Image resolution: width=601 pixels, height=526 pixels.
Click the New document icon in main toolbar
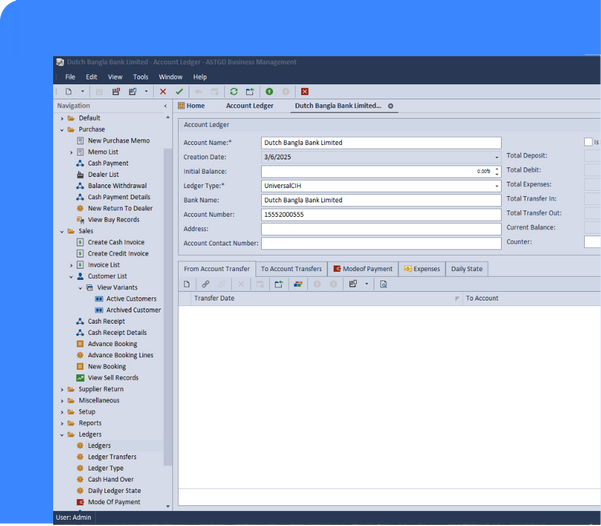69,92
